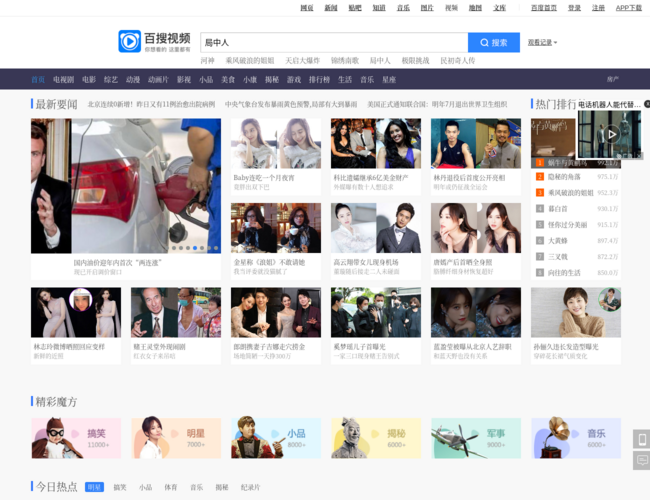The width and height of the screenshot is (650, 500).
Task: Select 搞笑 filter under 今日热点
Action: click(x=120, y=487)
